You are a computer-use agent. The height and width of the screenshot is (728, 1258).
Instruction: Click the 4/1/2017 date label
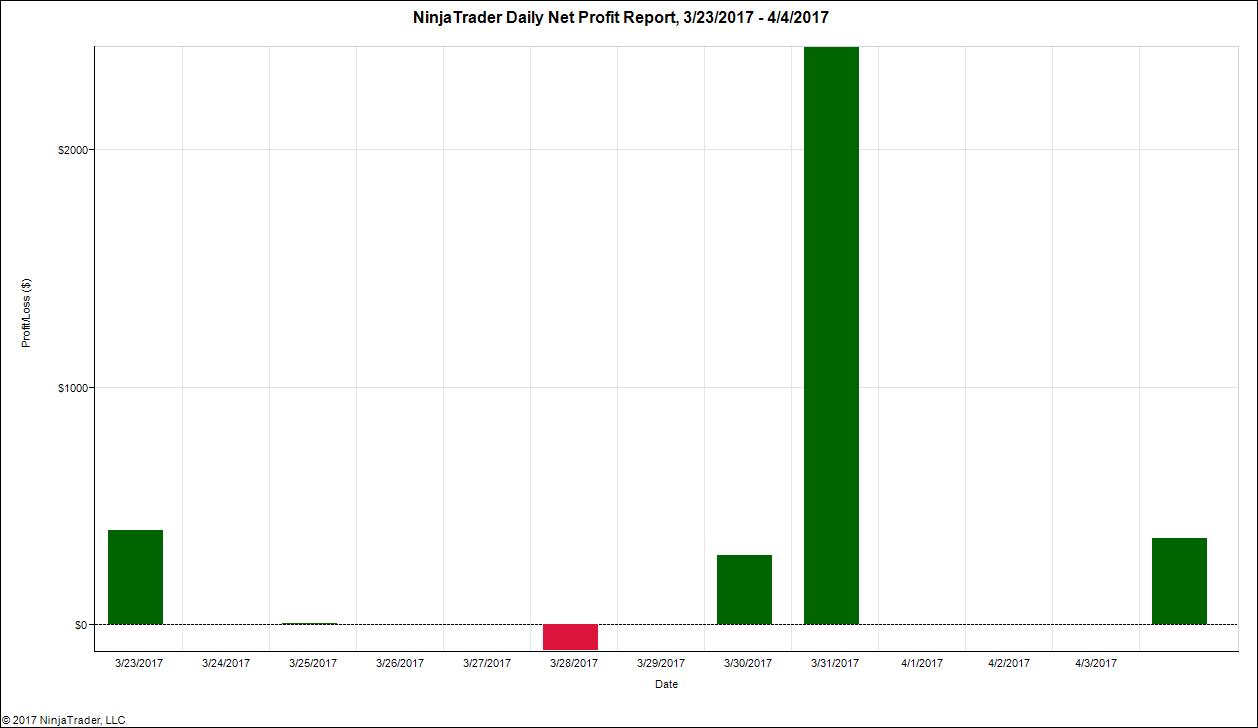pos(922,662)
